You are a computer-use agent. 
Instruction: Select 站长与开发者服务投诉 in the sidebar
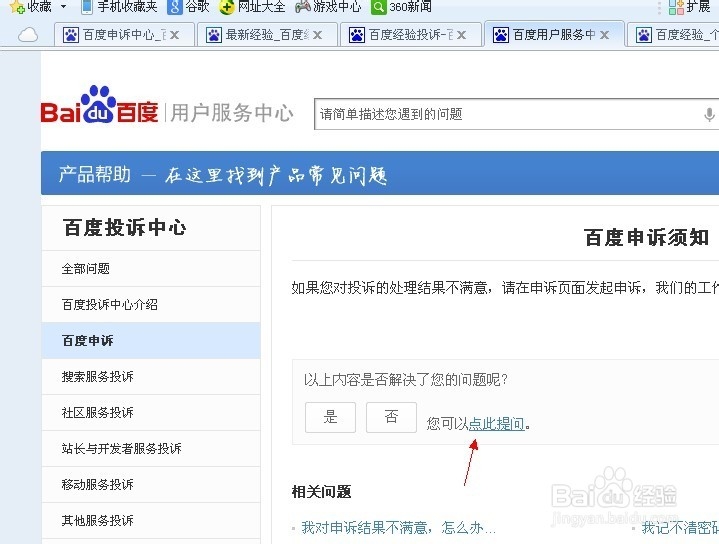pyautogui.click(x=151, y=448)
